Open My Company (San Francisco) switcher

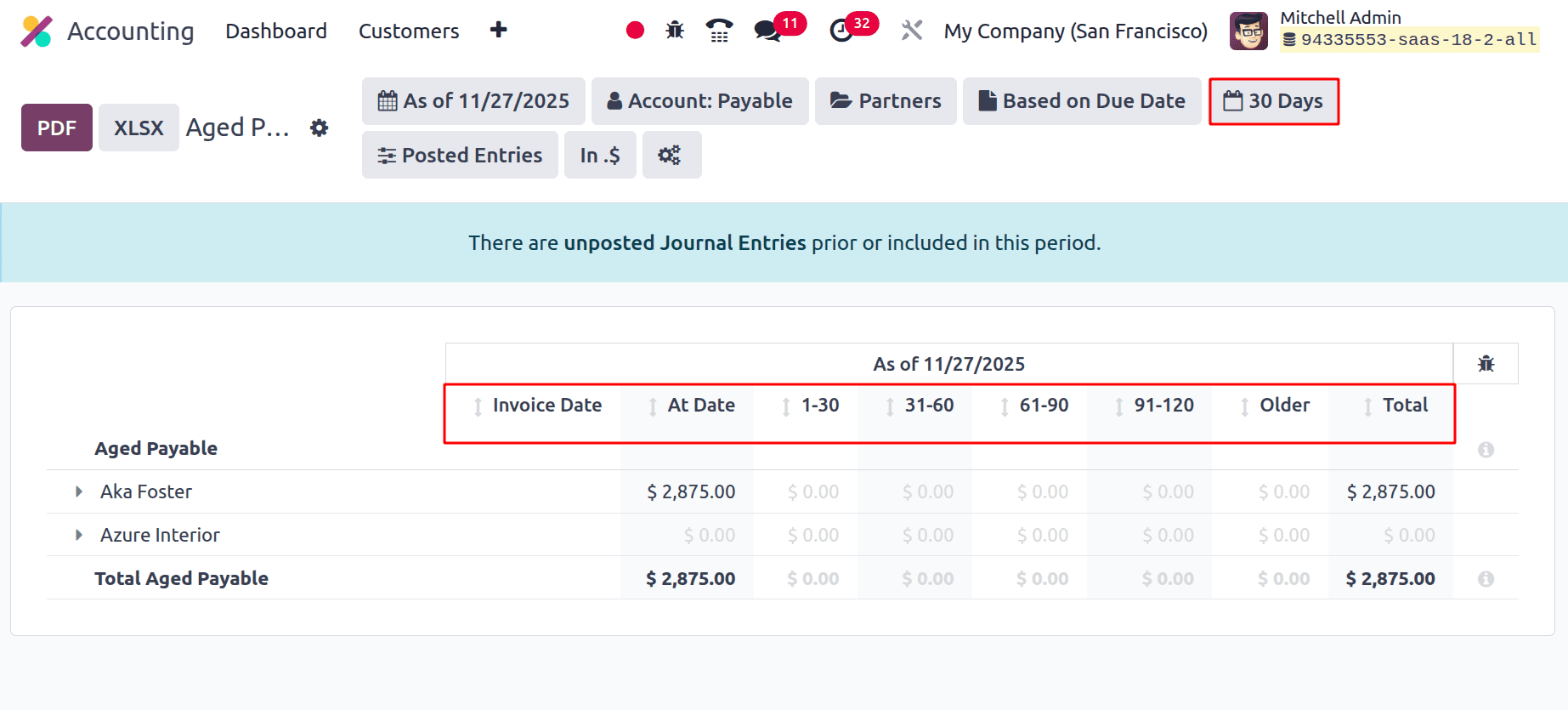(x=1076, y=31)
